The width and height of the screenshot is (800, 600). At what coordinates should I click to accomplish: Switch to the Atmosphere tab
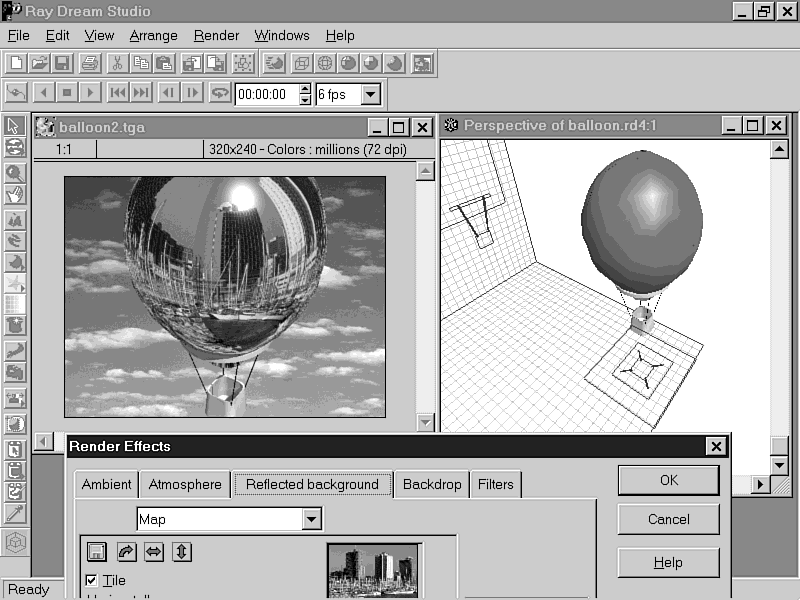(x=185, y=484)
